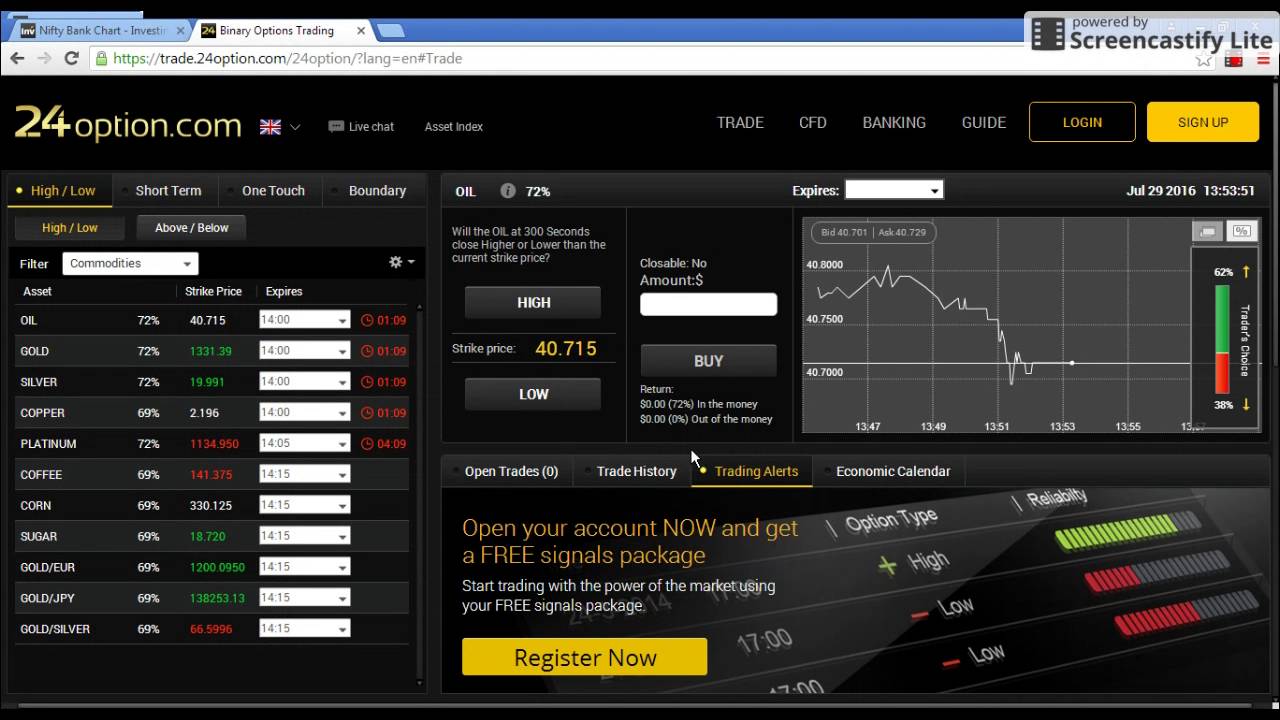Select the GOLD/EUR asset row
Viewport: 1280px width, 720px height.
[x=209, y=567]
